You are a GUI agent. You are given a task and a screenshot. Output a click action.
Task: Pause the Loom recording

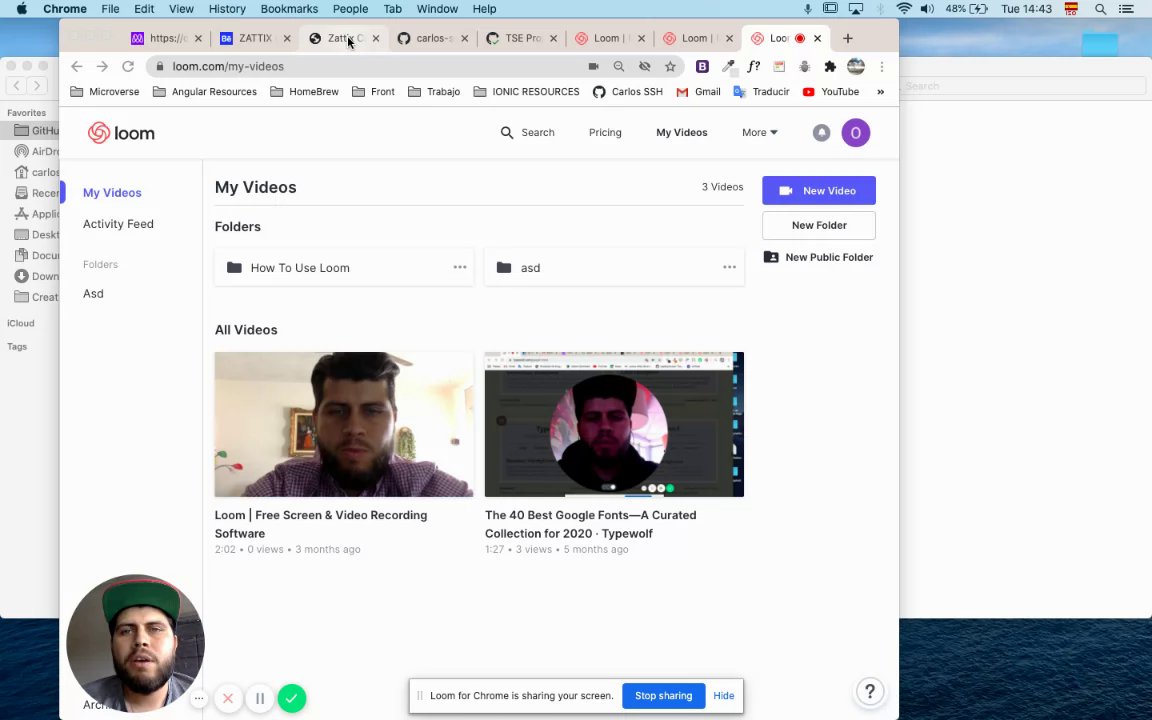(260, 698)
